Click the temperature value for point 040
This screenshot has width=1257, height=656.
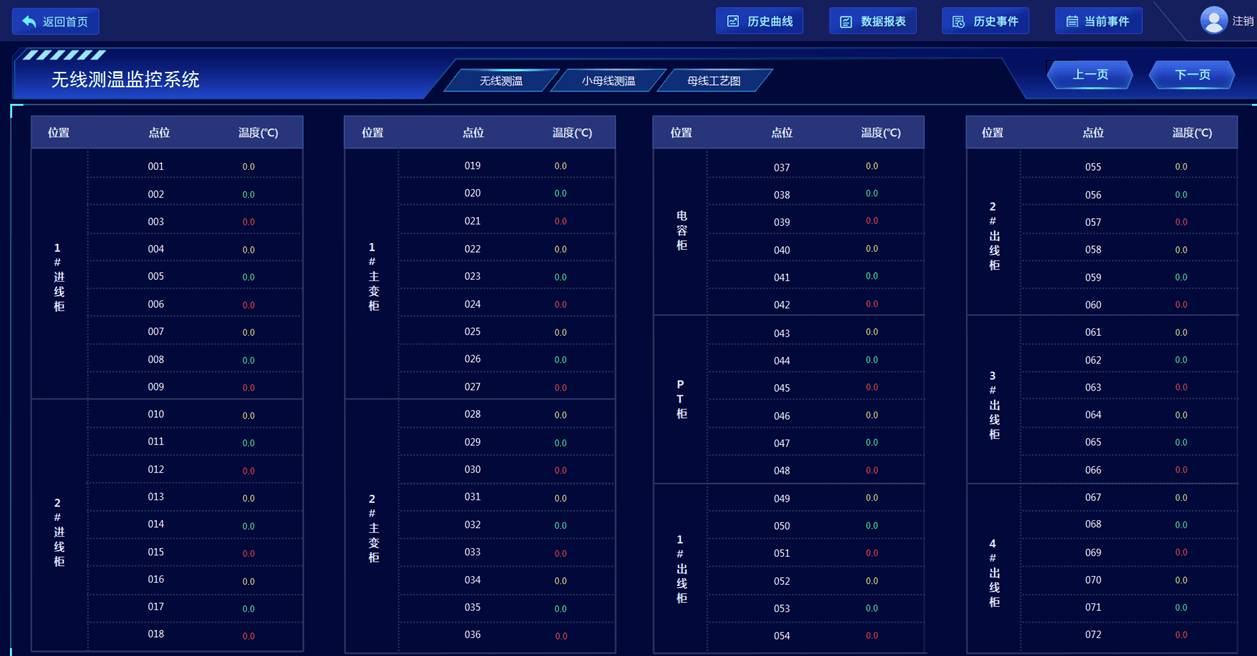(872, 249)
